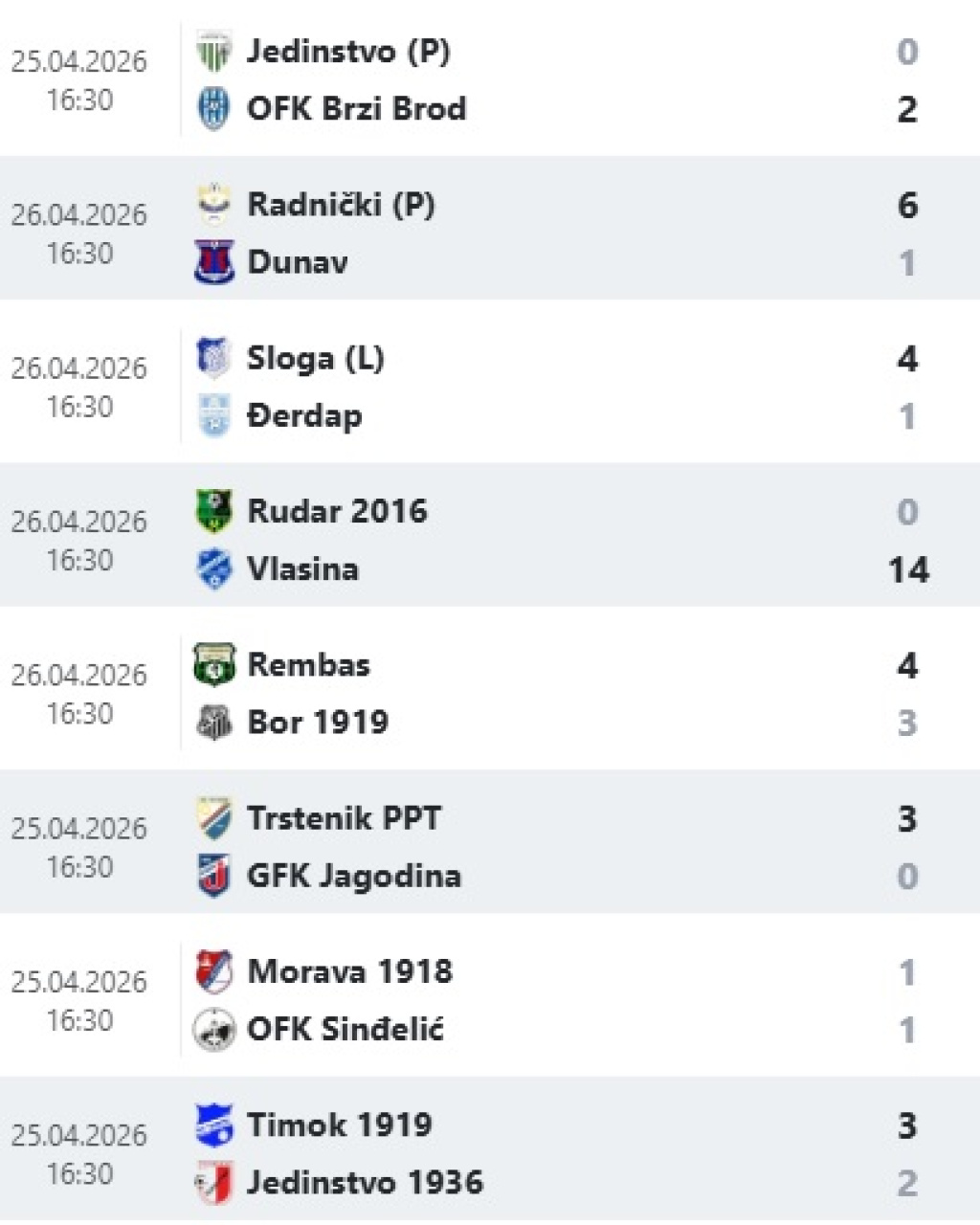
Task: Click the OFK Sinđelić round crest
Action: pos(212,1030)
